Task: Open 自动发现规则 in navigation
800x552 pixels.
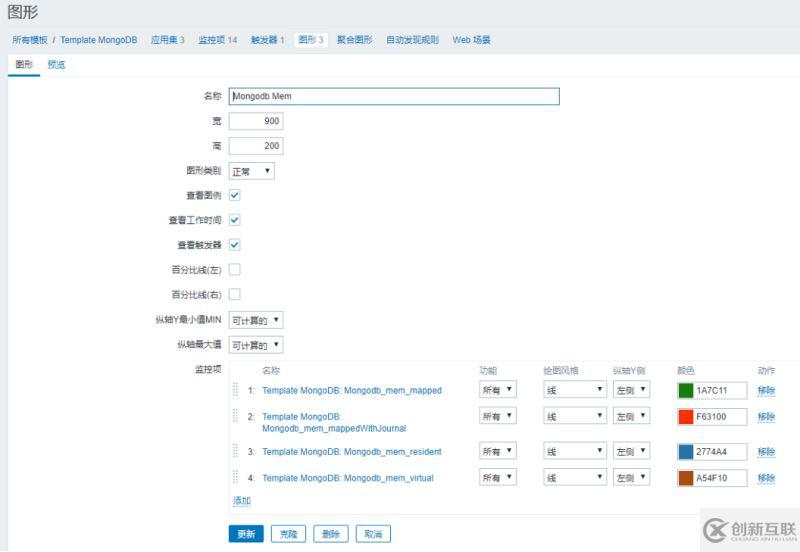Action: 412,39
